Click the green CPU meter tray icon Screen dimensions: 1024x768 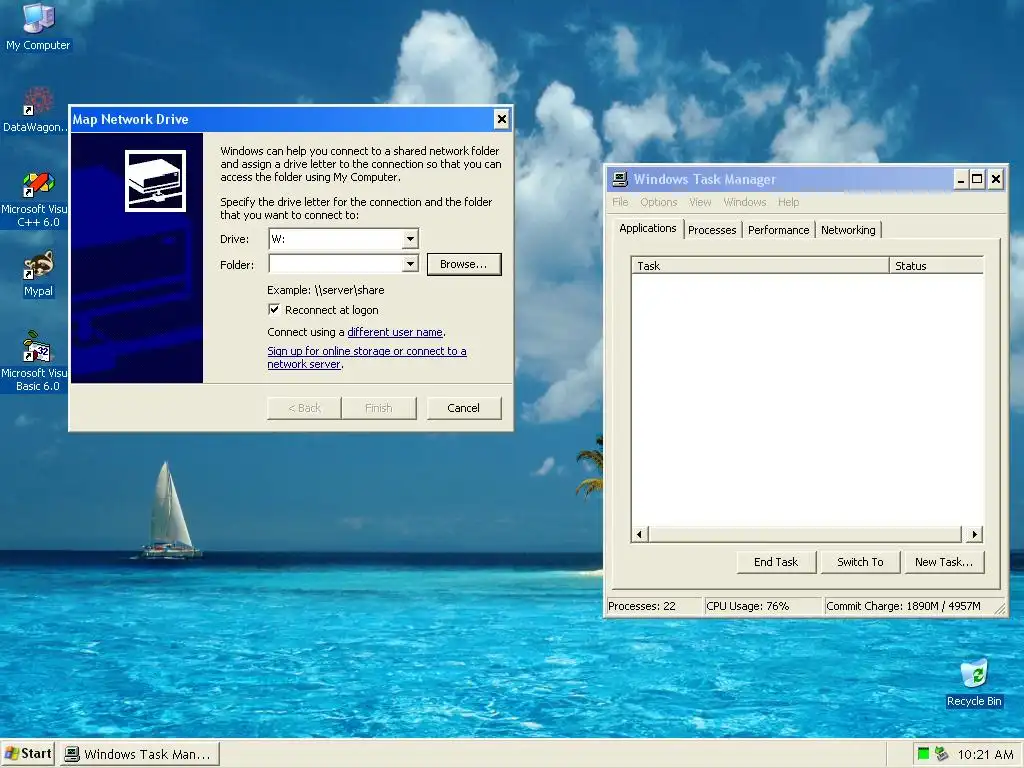tap(923, 754)
